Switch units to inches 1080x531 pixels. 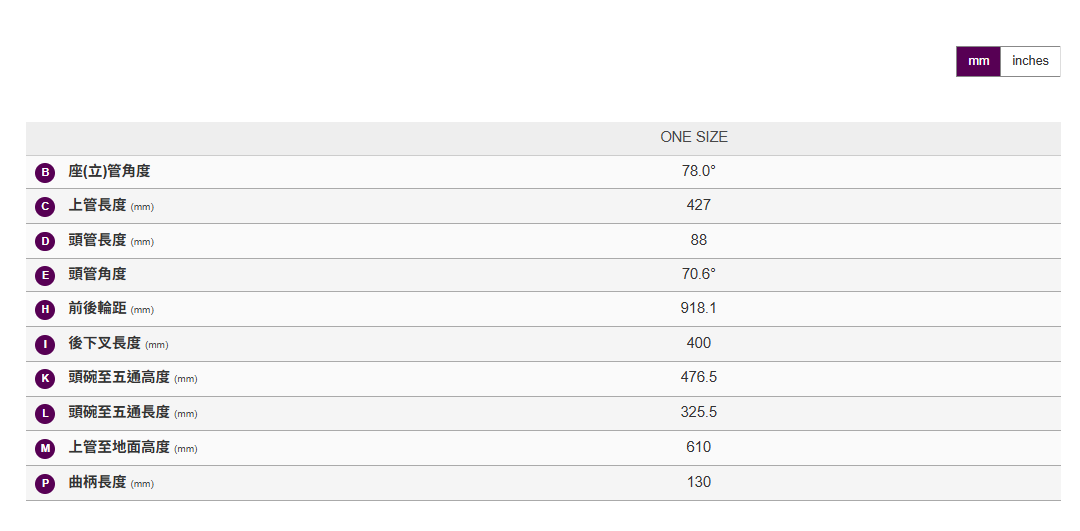[x=1030, y=61]
